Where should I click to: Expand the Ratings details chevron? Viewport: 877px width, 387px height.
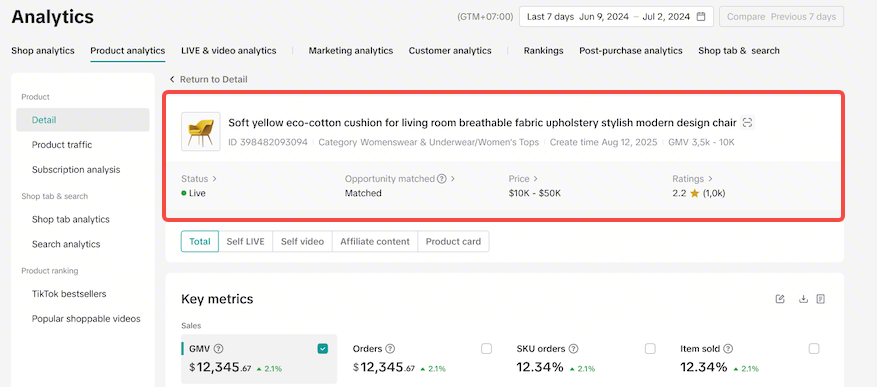[710, 179]
